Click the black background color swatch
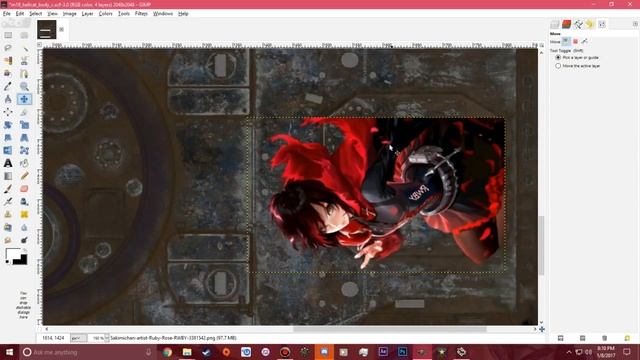The width and height of the screenshot is (640, 360). (21, 260)
